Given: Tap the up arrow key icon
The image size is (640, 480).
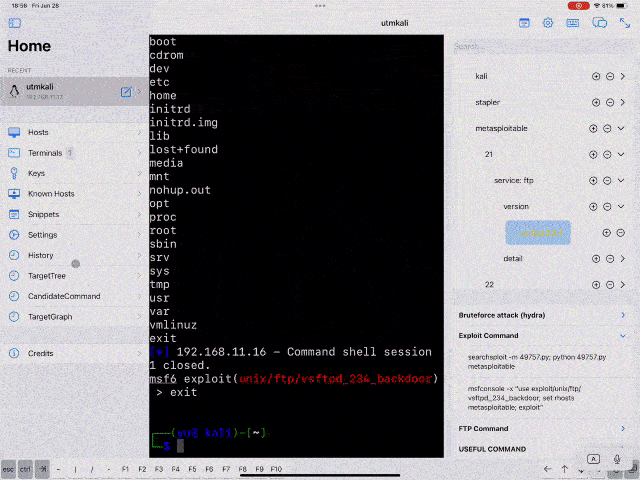Looking at the screenshot, I should point(564,469).
